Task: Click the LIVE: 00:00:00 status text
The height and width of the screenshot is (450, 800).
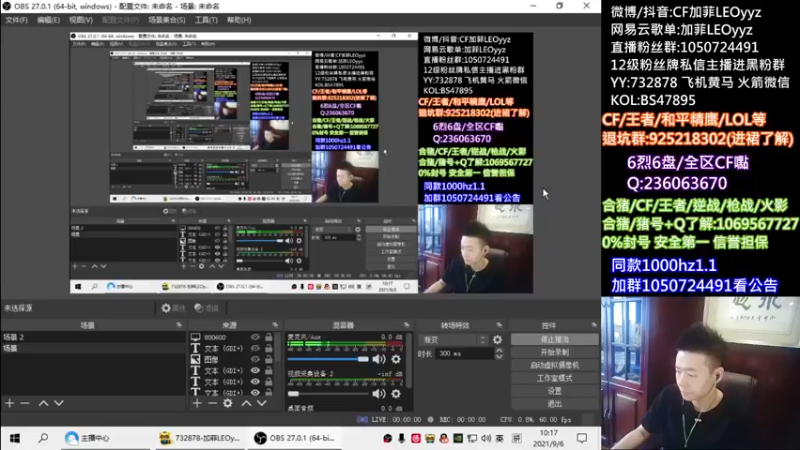Action: 396,419
